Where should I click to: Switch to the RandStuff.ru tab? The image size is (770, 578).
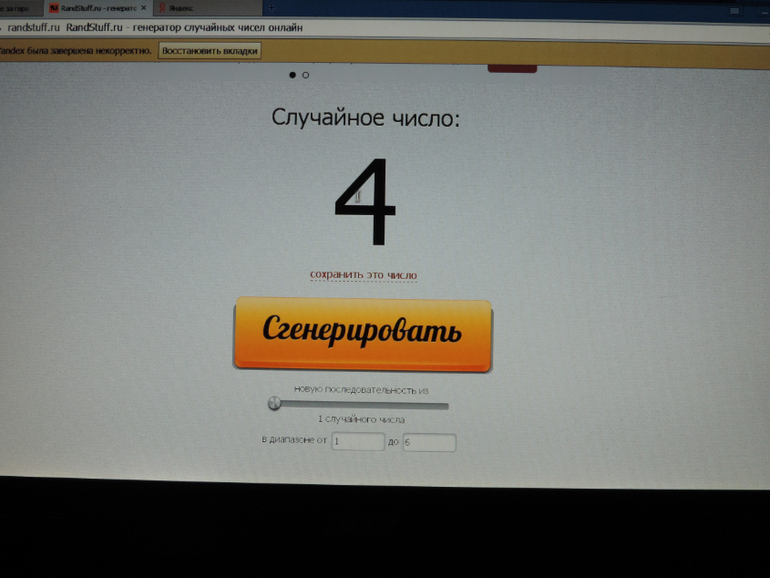coord(97,8)
